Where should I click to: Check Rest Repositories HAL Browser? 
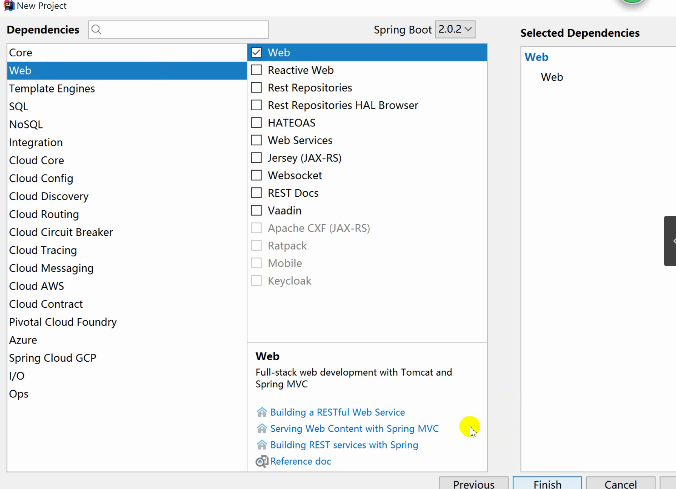[257, 105]
